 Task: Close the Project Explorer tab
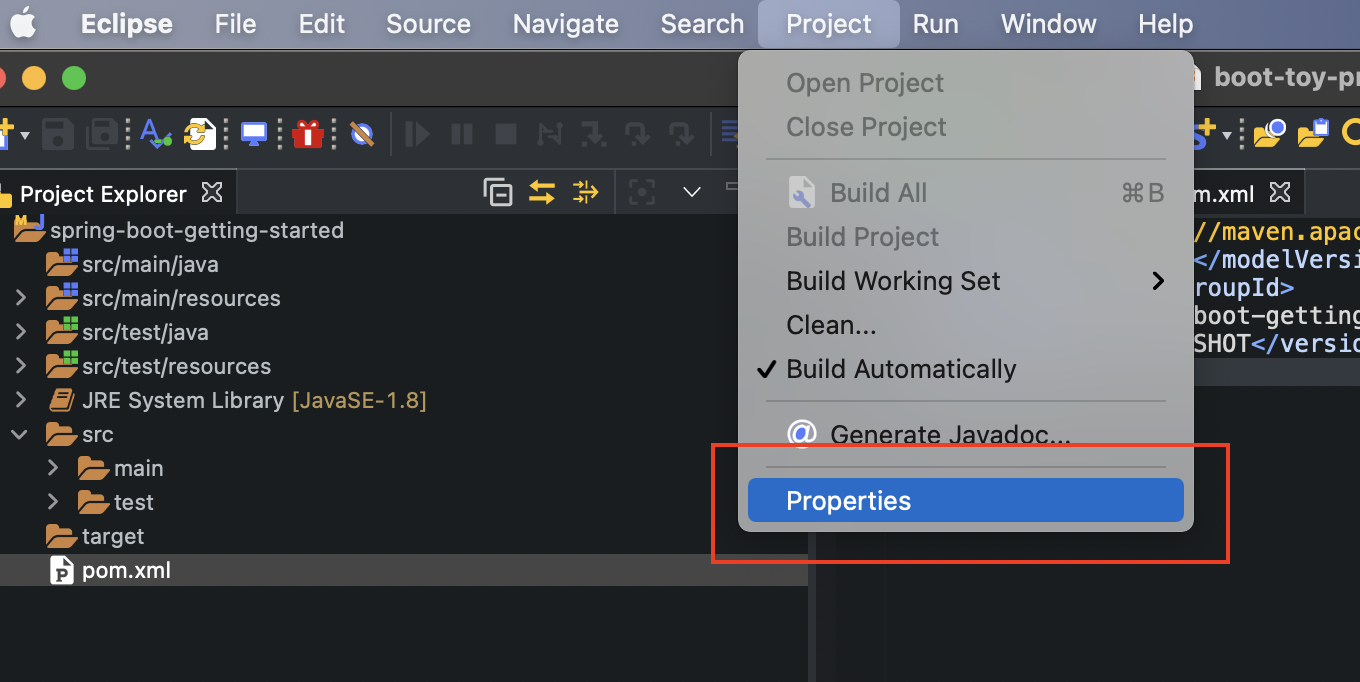pos(212,192)
